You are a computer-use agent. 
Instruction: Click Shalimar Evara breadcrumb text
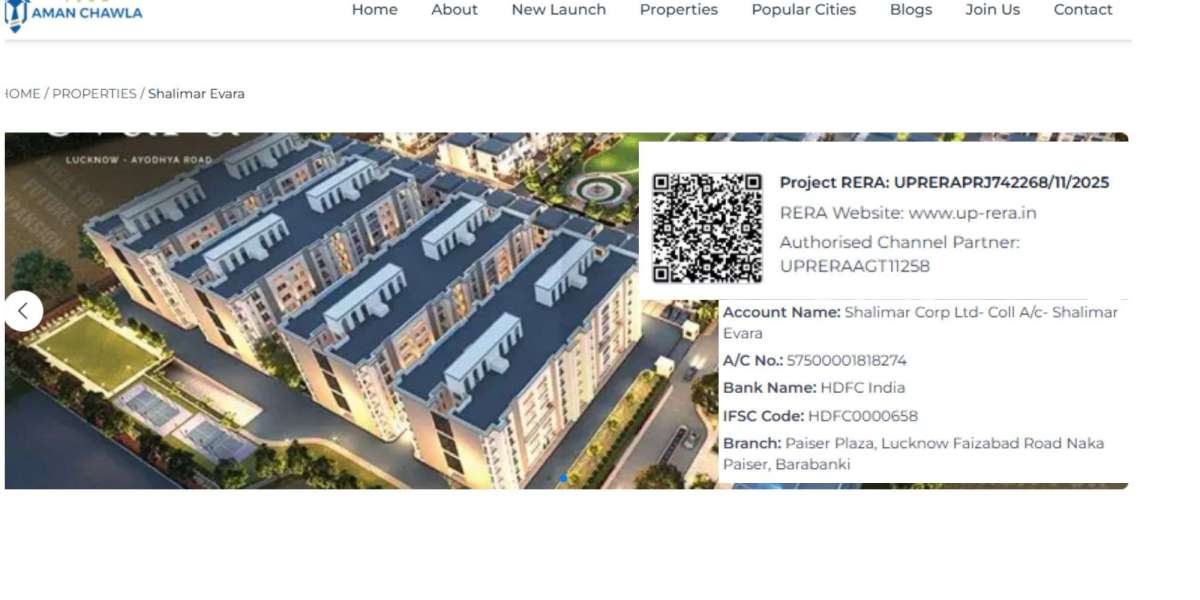[x=196, y=93]
